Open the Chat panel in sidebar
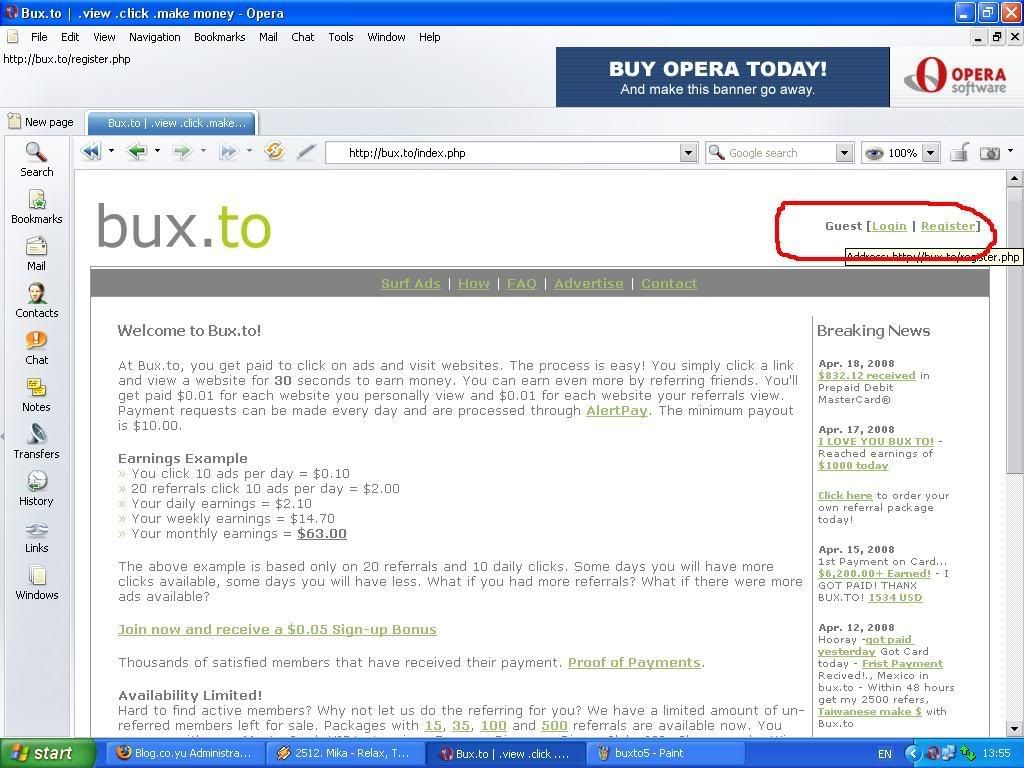Viewport: 1024px width, 768px height. point(36,348)
